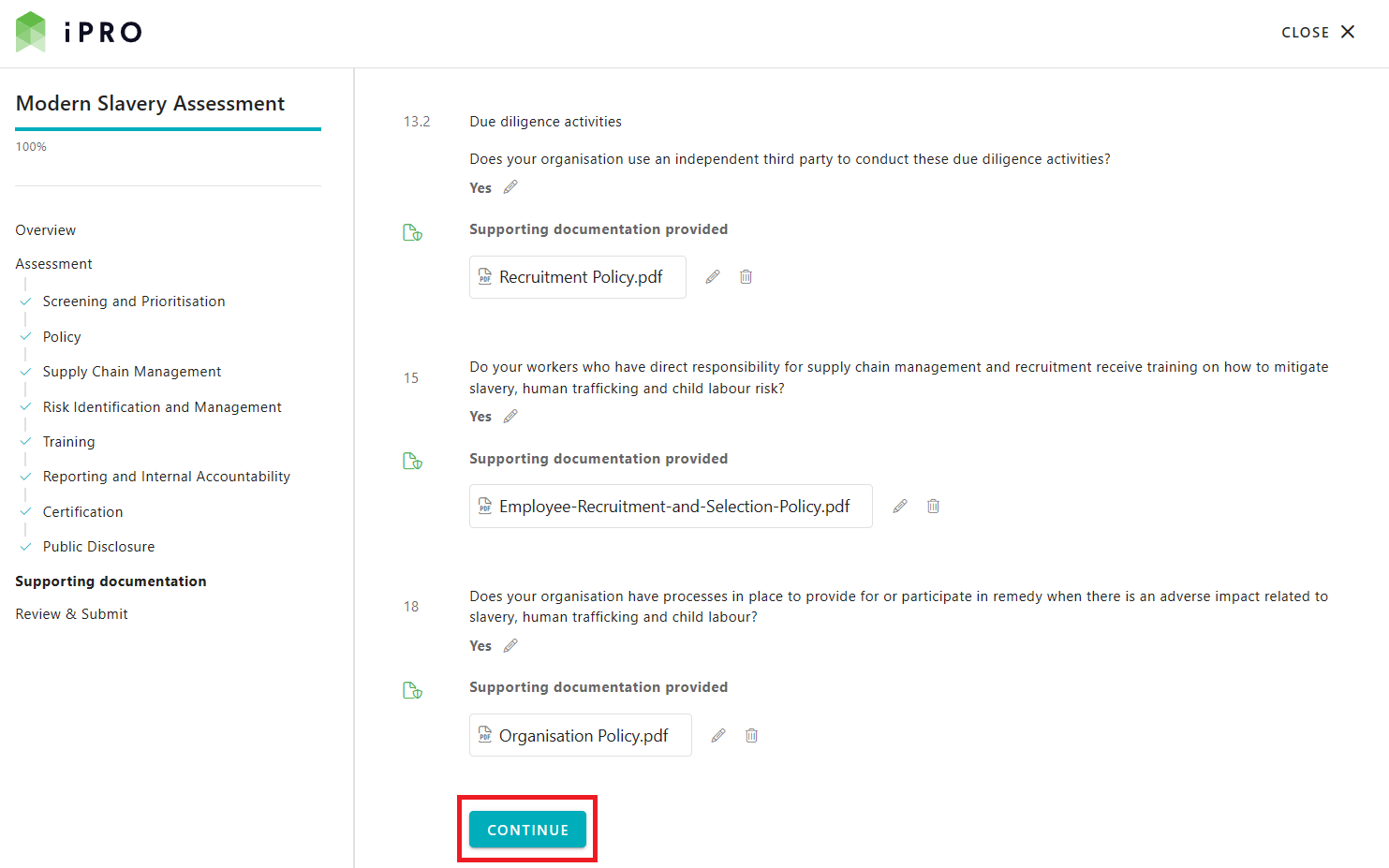Go to Review & Submit
Viewport: 1389px width, 868px height.
(x=71, y=614)
